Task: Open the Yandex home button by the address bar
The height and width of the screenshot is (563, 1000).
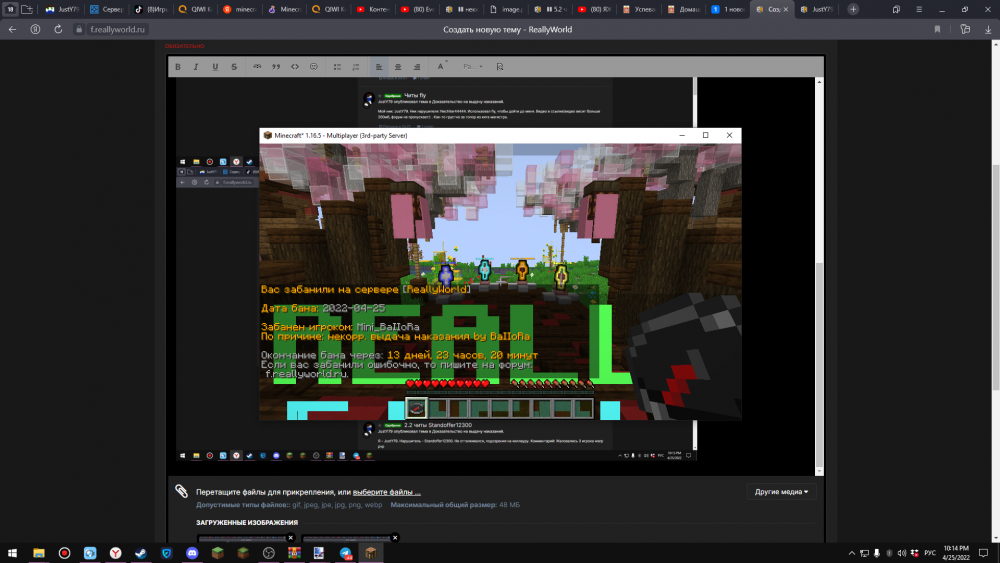Action: 35,29
